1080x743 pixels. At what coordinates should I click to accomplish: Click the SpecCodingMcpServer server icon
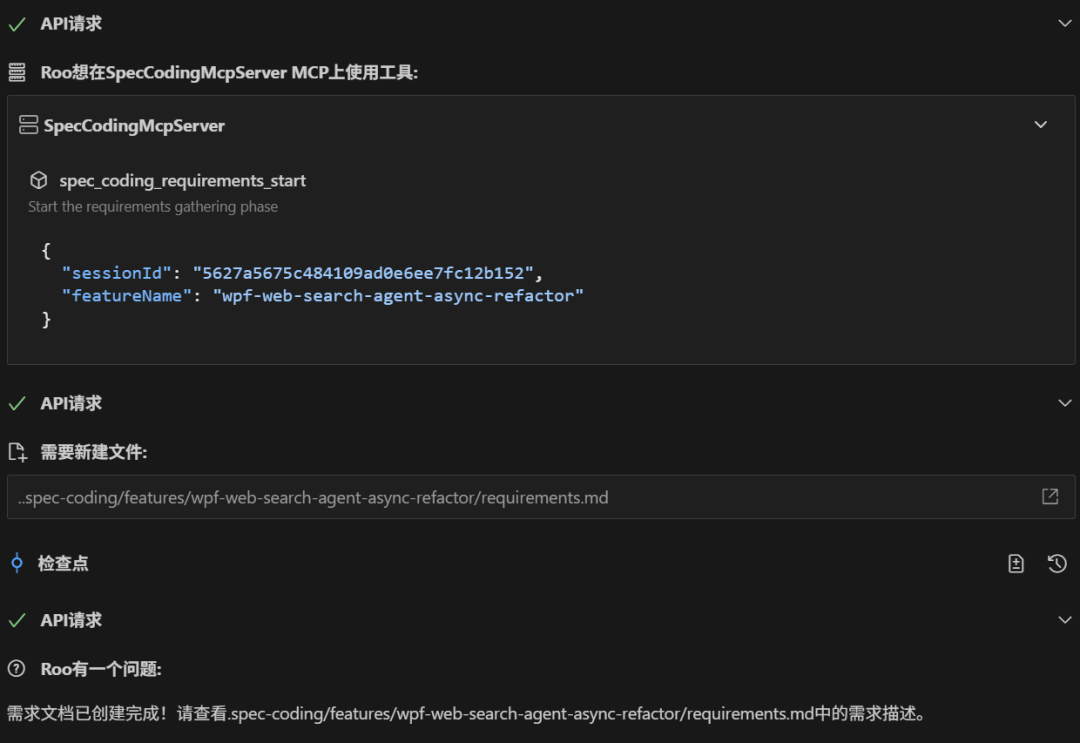click(28, 125)
